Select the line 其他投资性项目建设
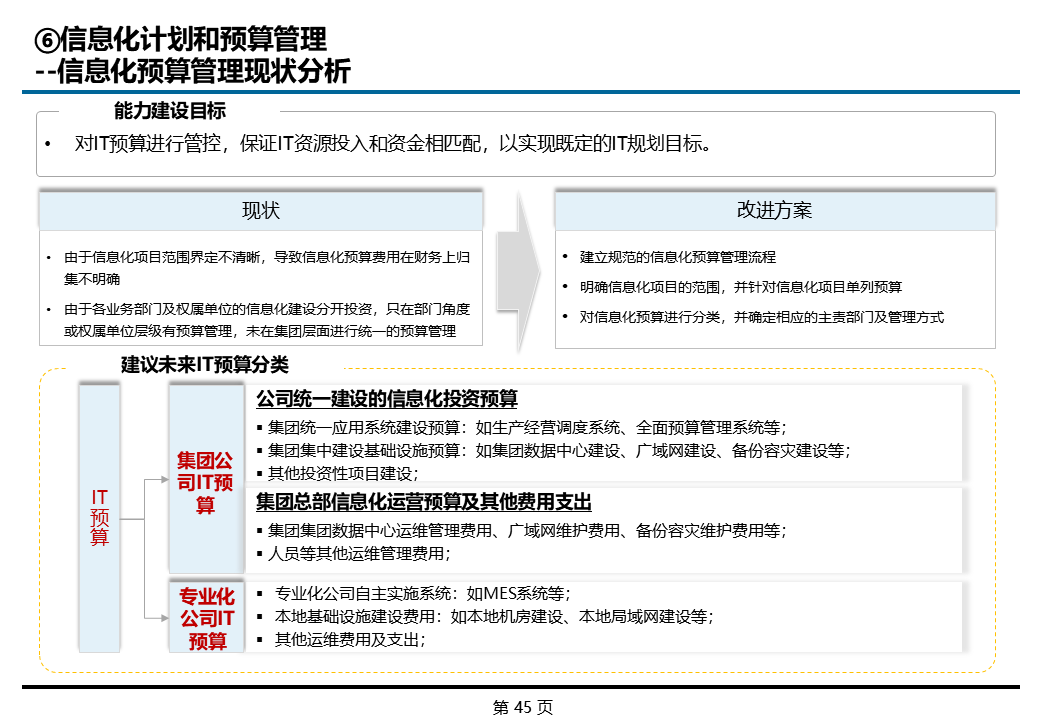The width and height of the screenshot is (1040, 720). pos(343,473)
